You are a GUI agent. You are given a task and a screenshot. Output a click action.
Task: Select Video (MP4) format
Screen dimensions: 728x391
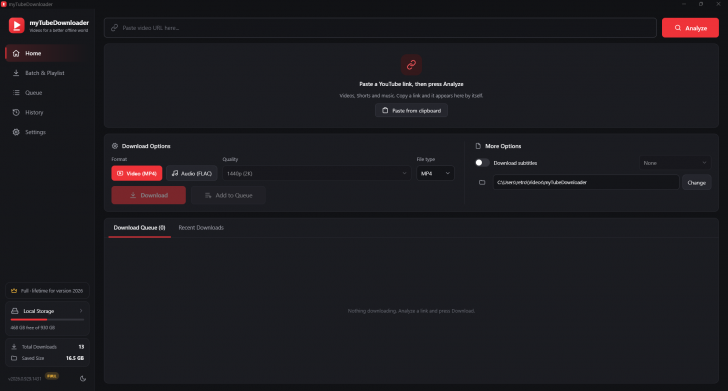(137, 173)
